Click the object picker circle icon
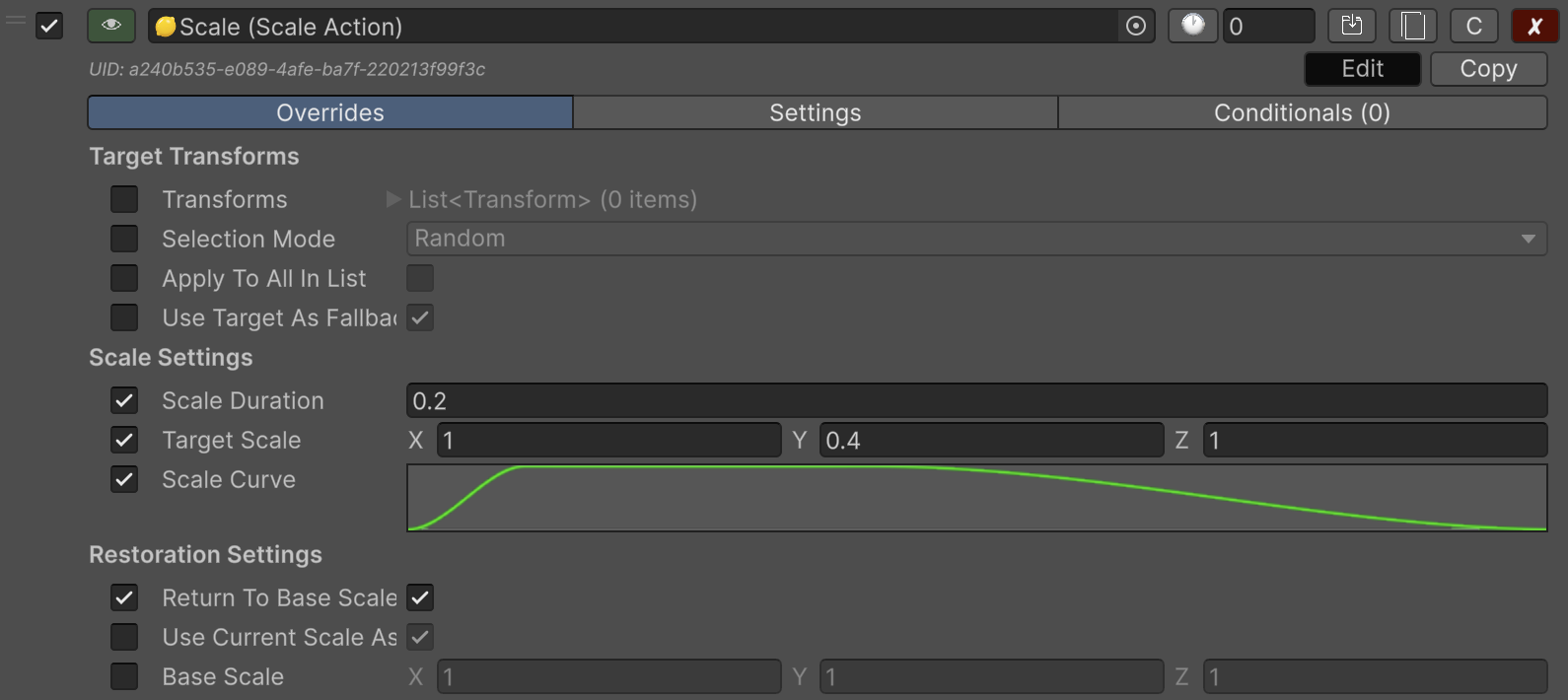Viewport: 1568px width, 700px height. click(1136, 27)
